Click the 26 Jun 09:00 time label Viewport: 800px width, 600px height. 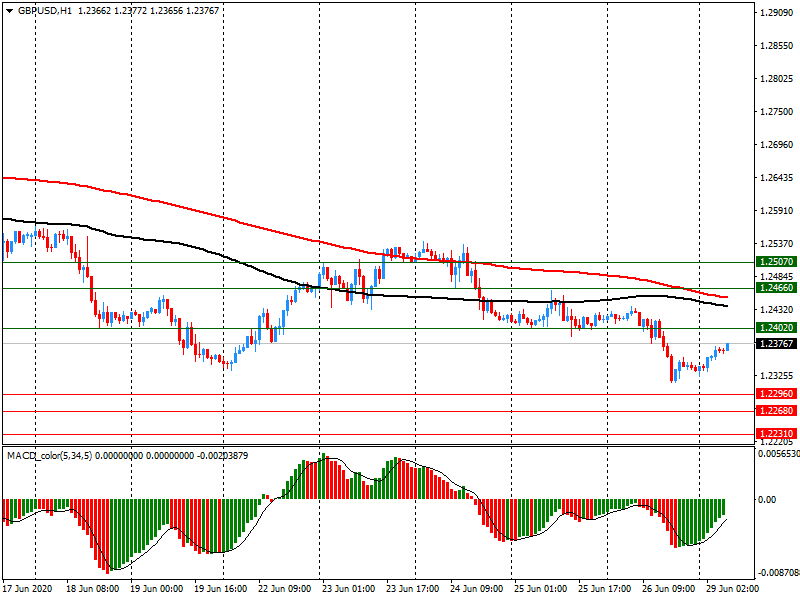pos(667,589)
